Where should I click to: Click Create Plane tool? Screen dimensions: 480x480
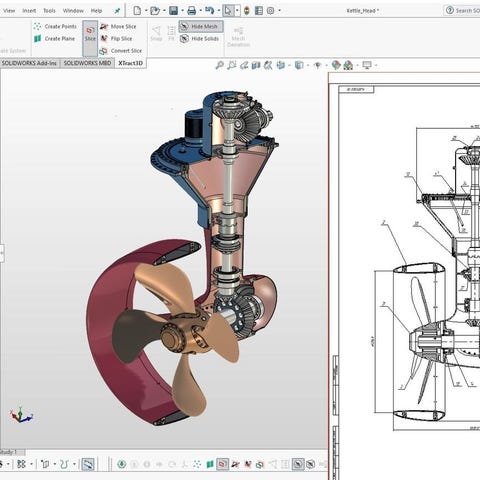tap(54, 39)
